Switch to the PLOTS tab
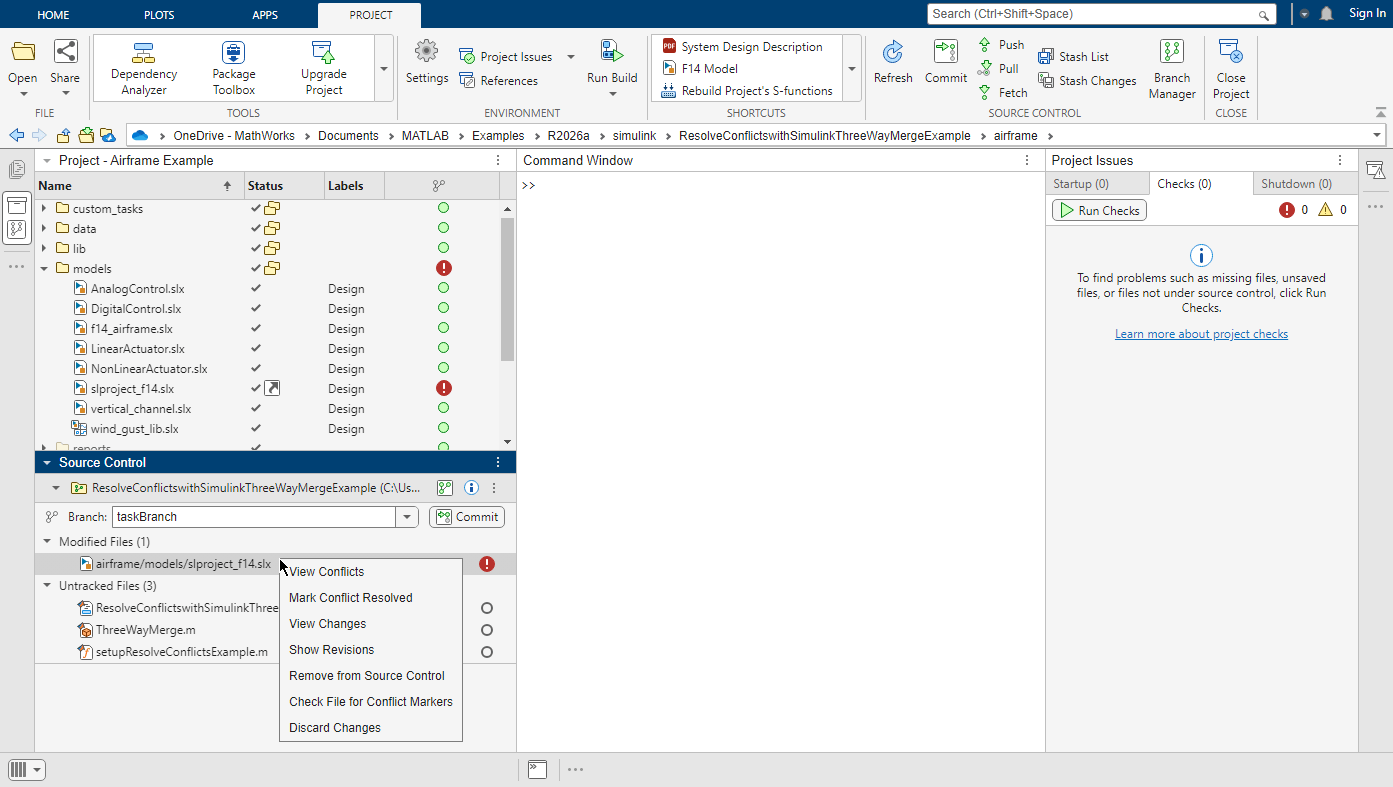The width and height of the screenshot is (1393, 787). point(158,15)
